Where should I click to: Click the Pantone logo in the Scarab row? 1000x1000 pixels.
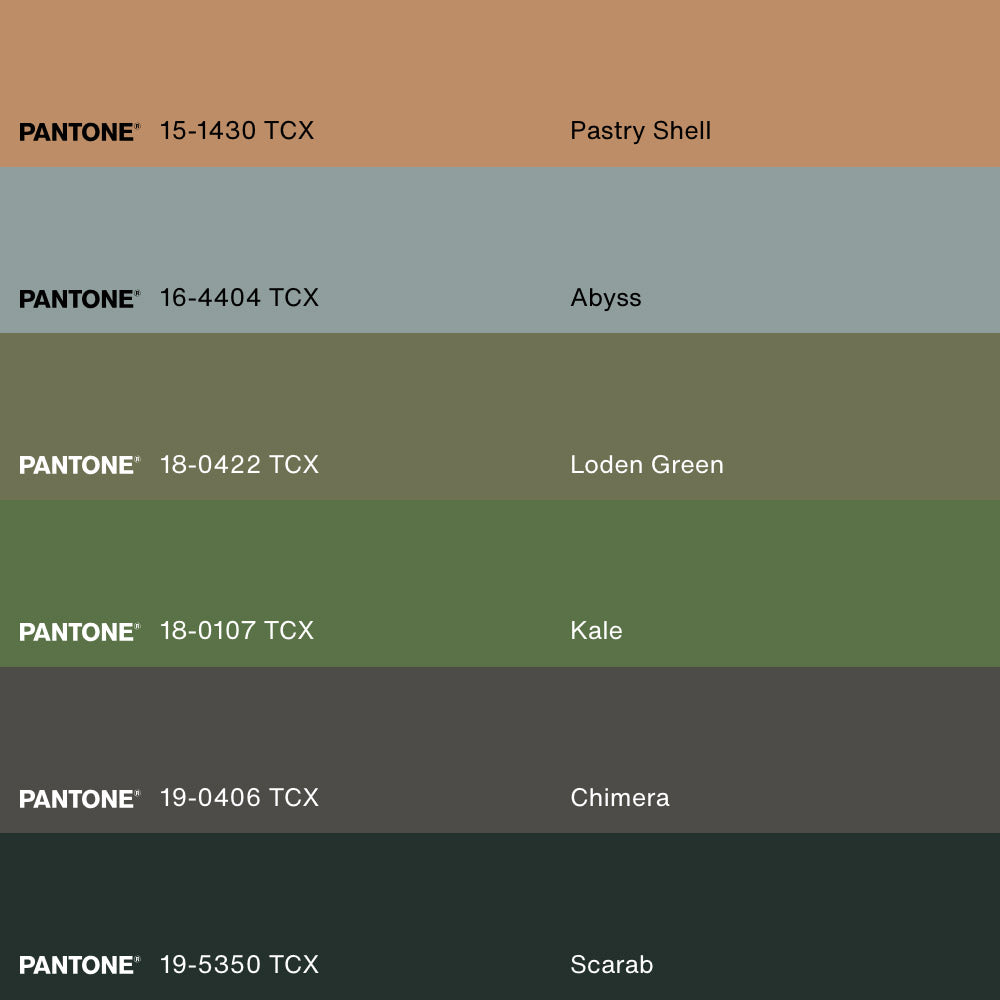tap(79, 965)
